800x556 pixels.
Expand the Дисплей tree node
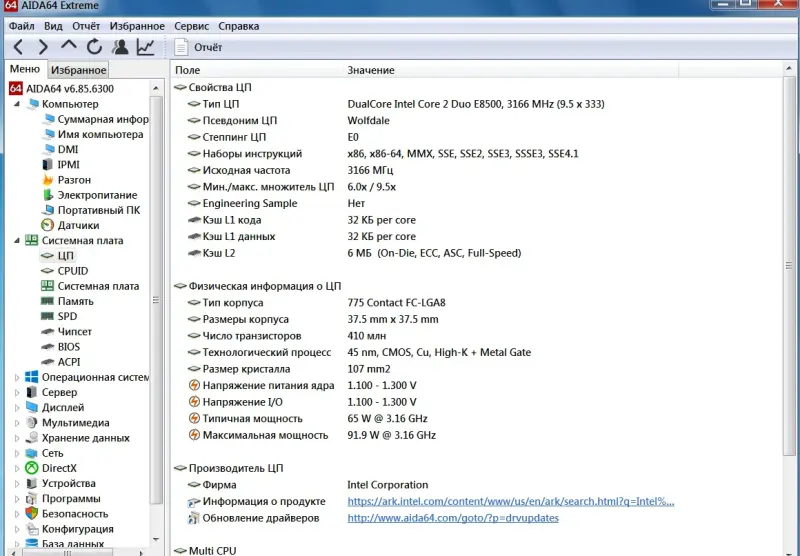[x=17, y=408]
